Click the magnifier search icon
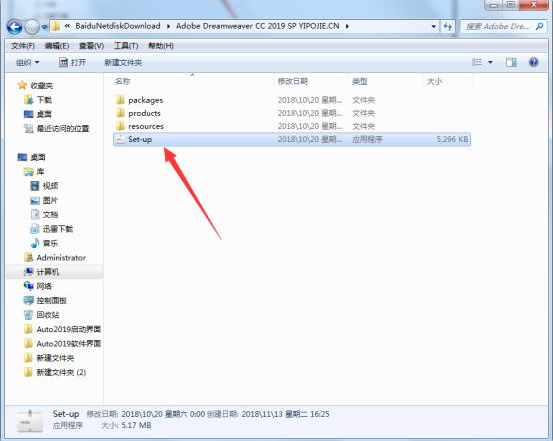Screen dimensions: 553x441 coord(539,26)
